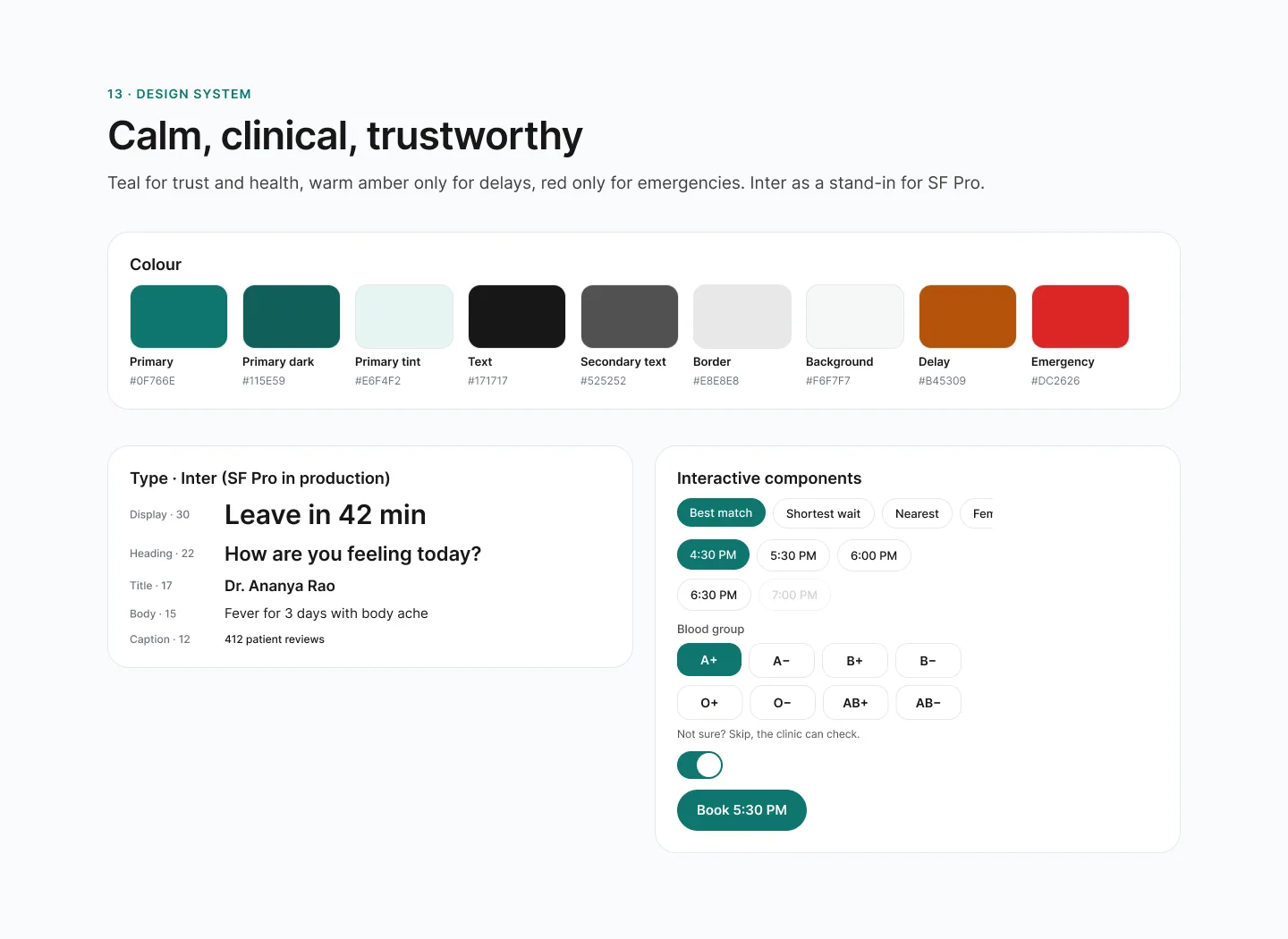
Task: Click the hex code #0F766E
Action: (x=152, y=381)
